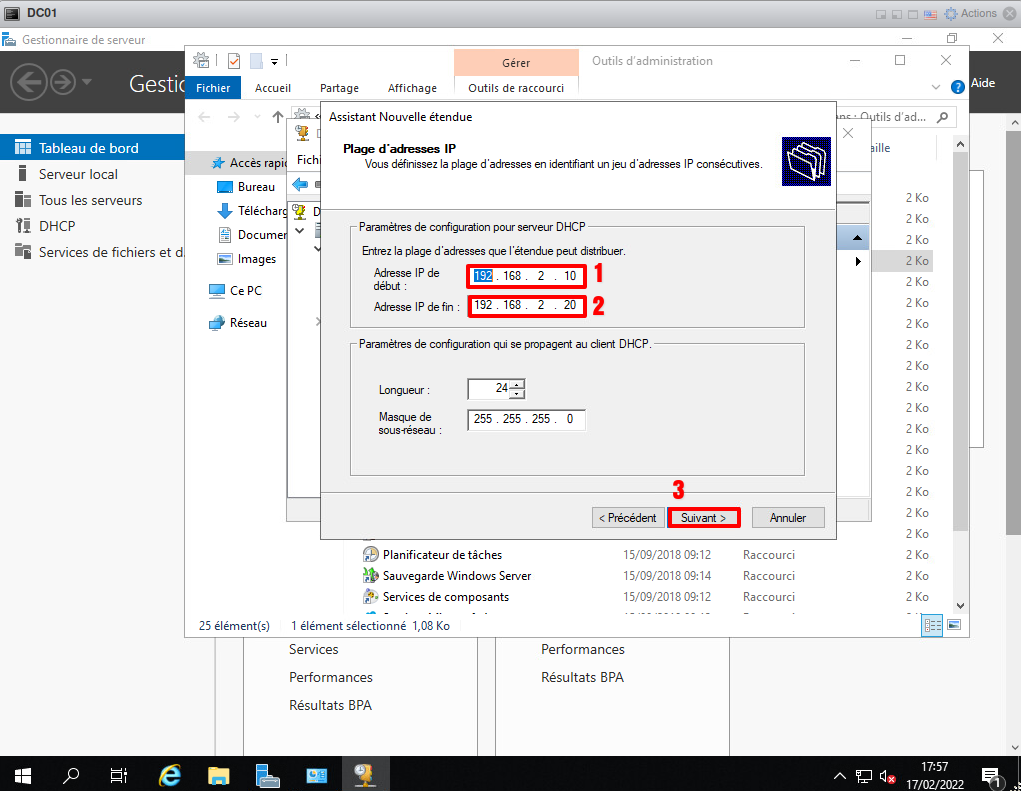
Task: Show hidden system tray icons
Action: [840, 776]
